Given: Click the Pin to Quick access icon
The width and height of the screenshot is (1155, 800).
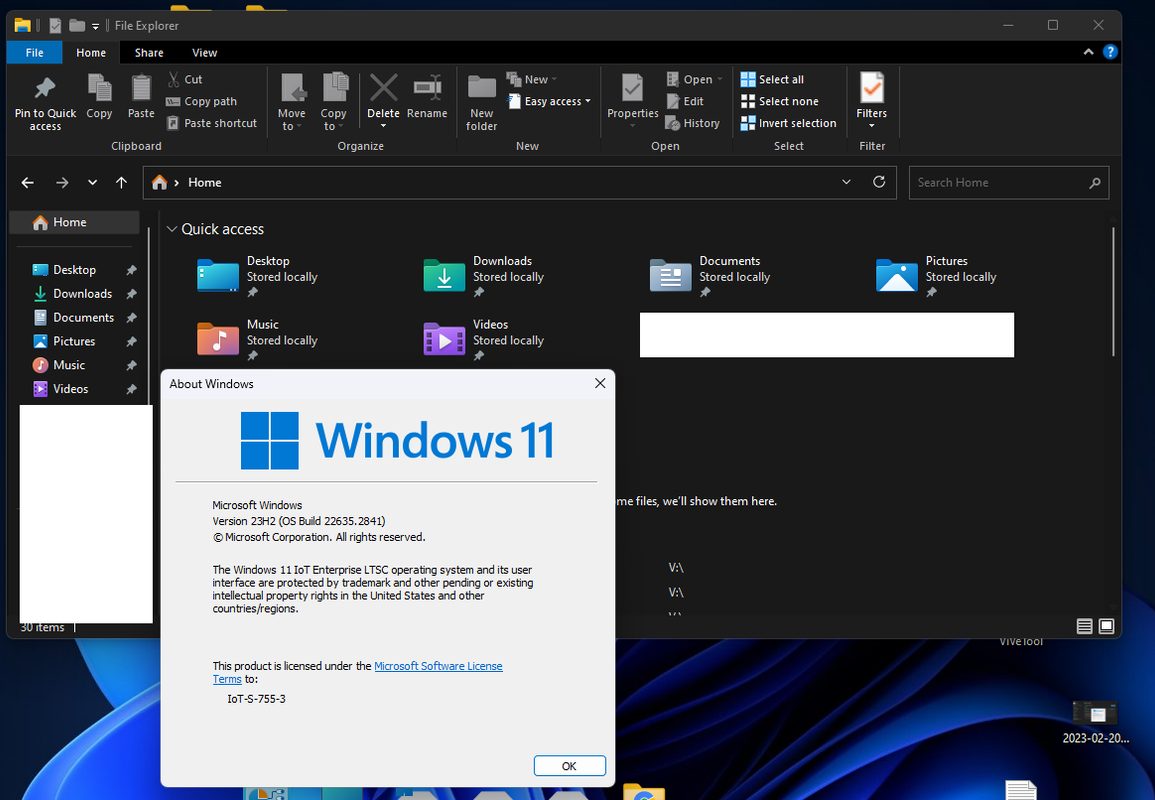Looking at the screenshot, I should pyautogui.click(x=45, y=89).
